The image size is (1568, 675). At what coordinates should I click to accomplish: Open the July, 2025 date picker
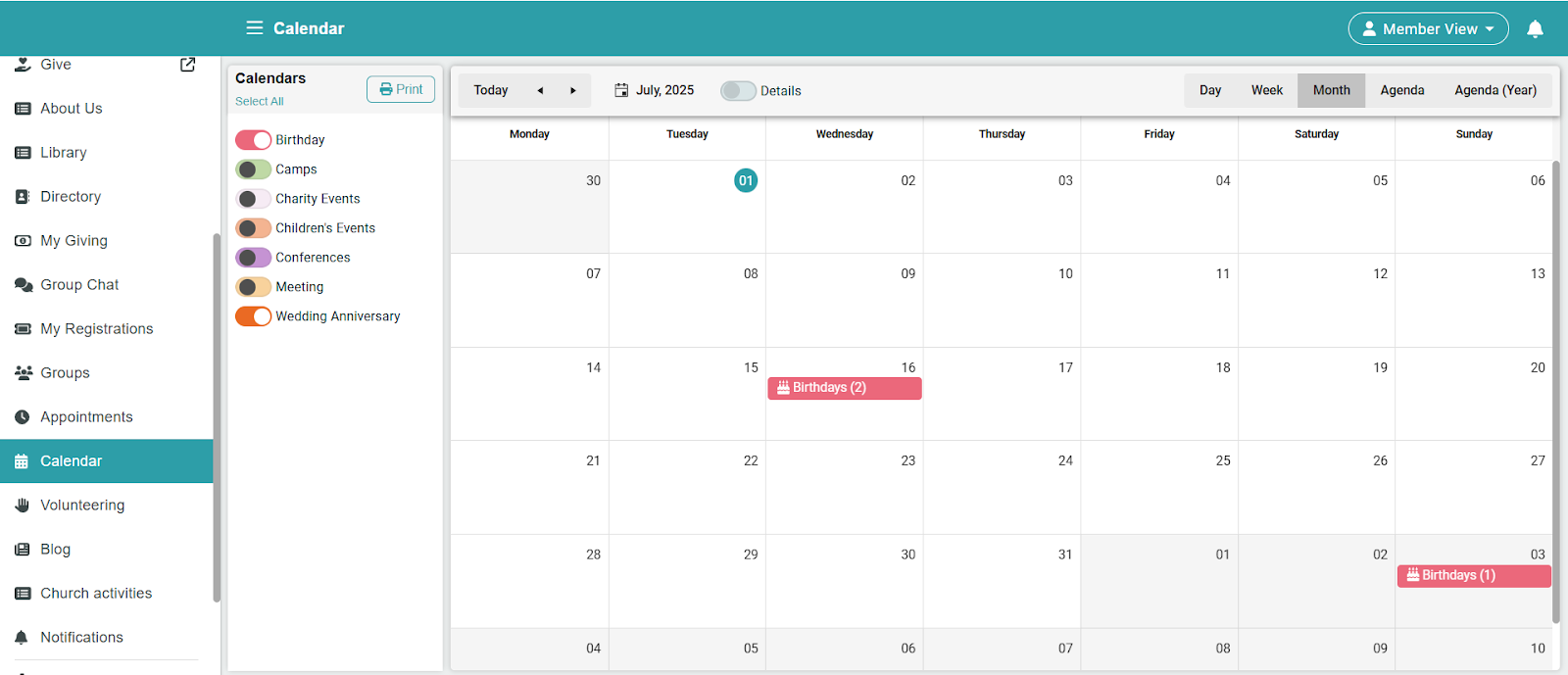pos(655,90)
